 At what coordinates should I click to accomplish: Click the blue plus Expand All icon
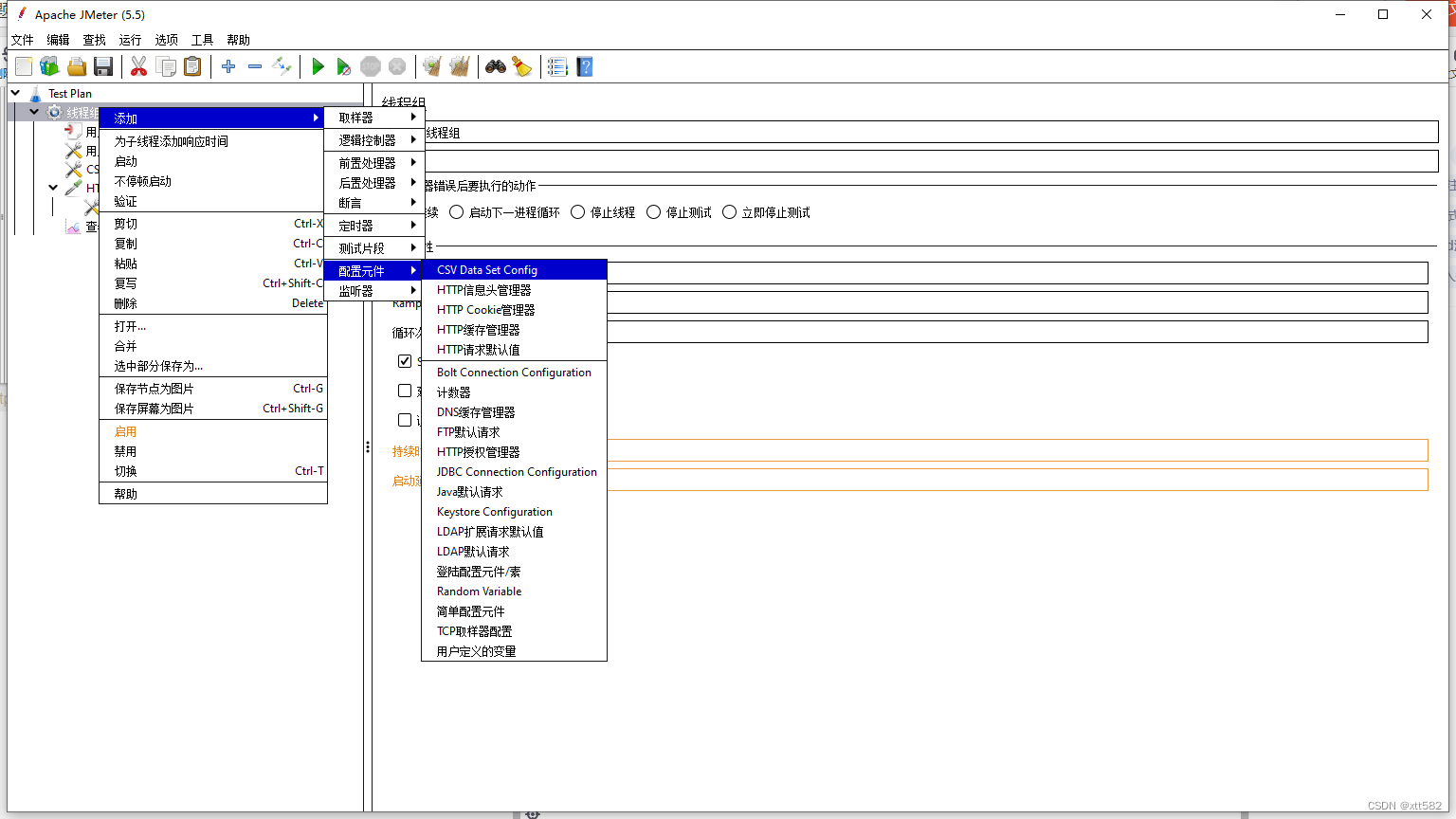click(228, 66)
